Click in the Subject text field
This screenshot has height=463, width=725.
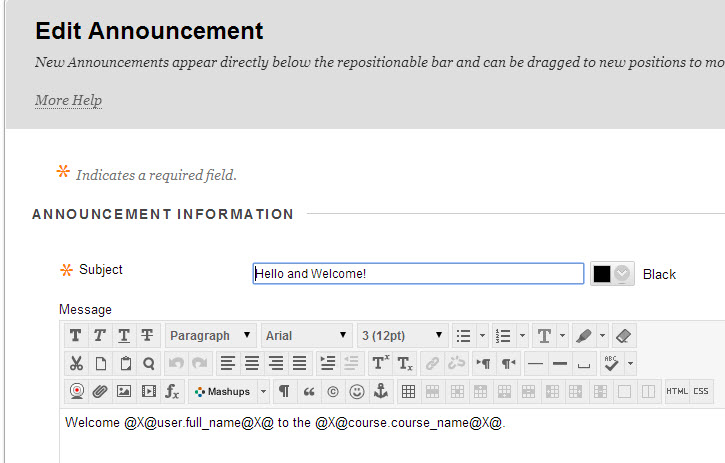pos(418,274)
